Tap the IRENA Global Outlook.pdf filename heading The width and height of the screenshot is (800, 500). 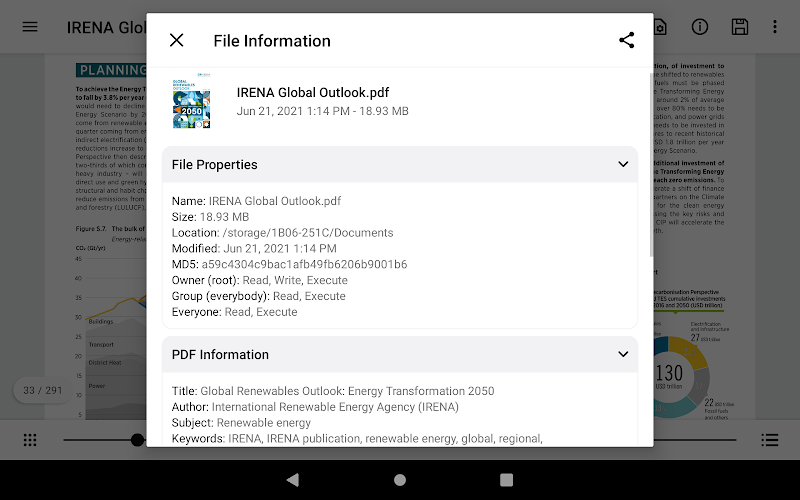click(313, 92)
